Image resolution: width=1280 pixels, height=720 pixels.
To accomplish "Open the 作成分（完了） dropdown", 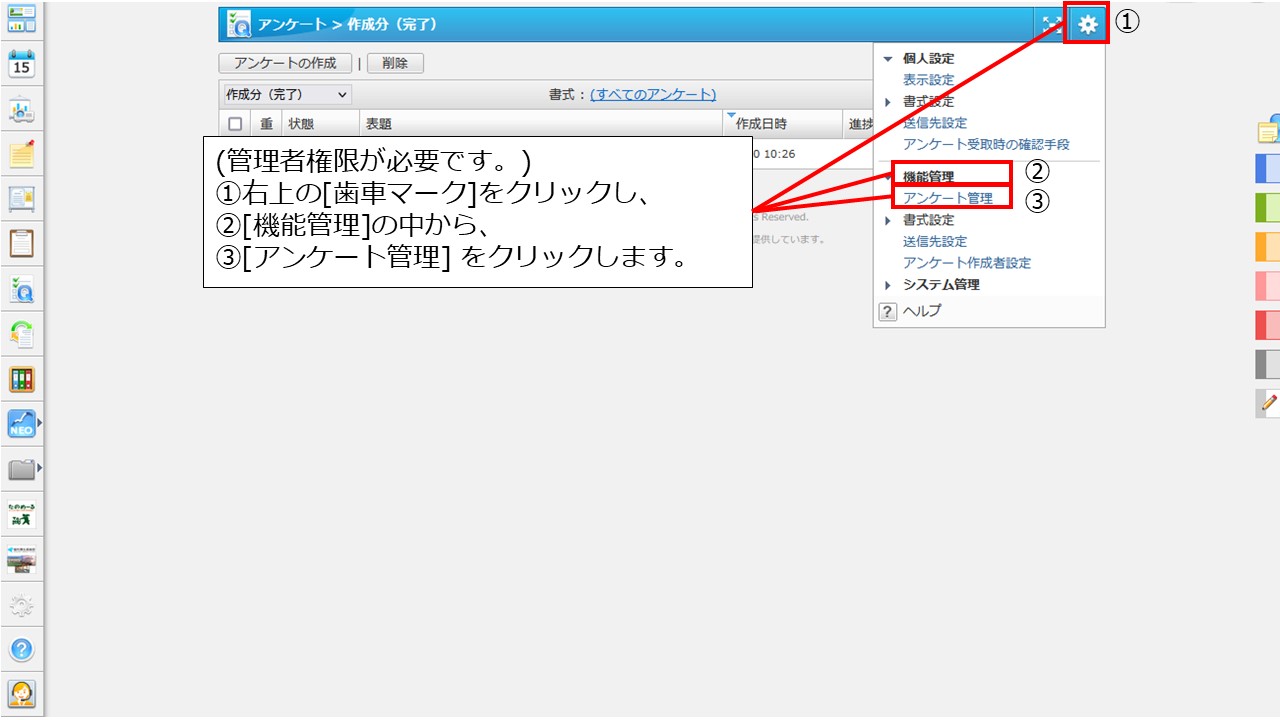I will pyautogui.click(x=286, y=94).
